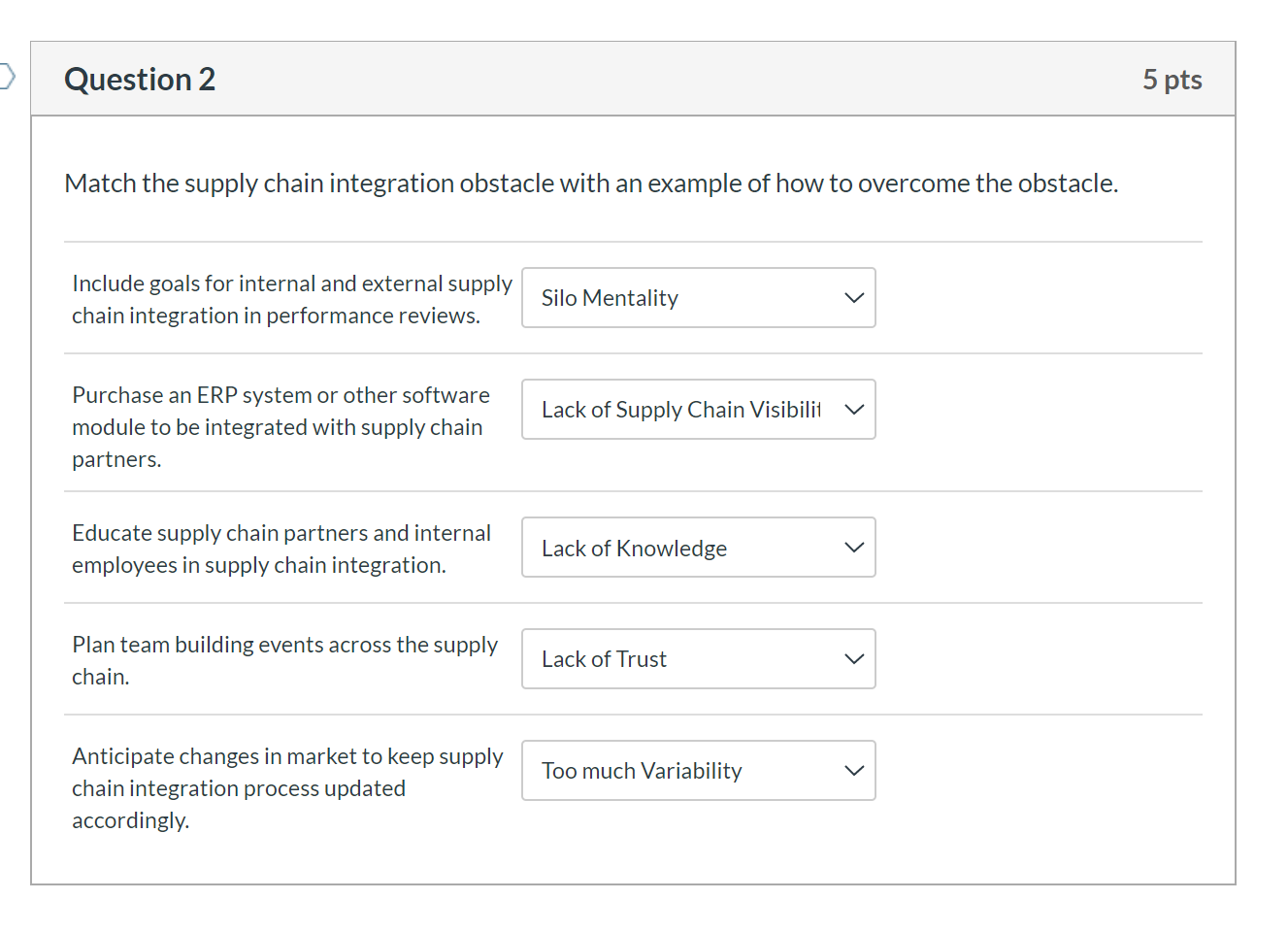Expand chevron next to Lack of Knowledge

click(853, 547)
